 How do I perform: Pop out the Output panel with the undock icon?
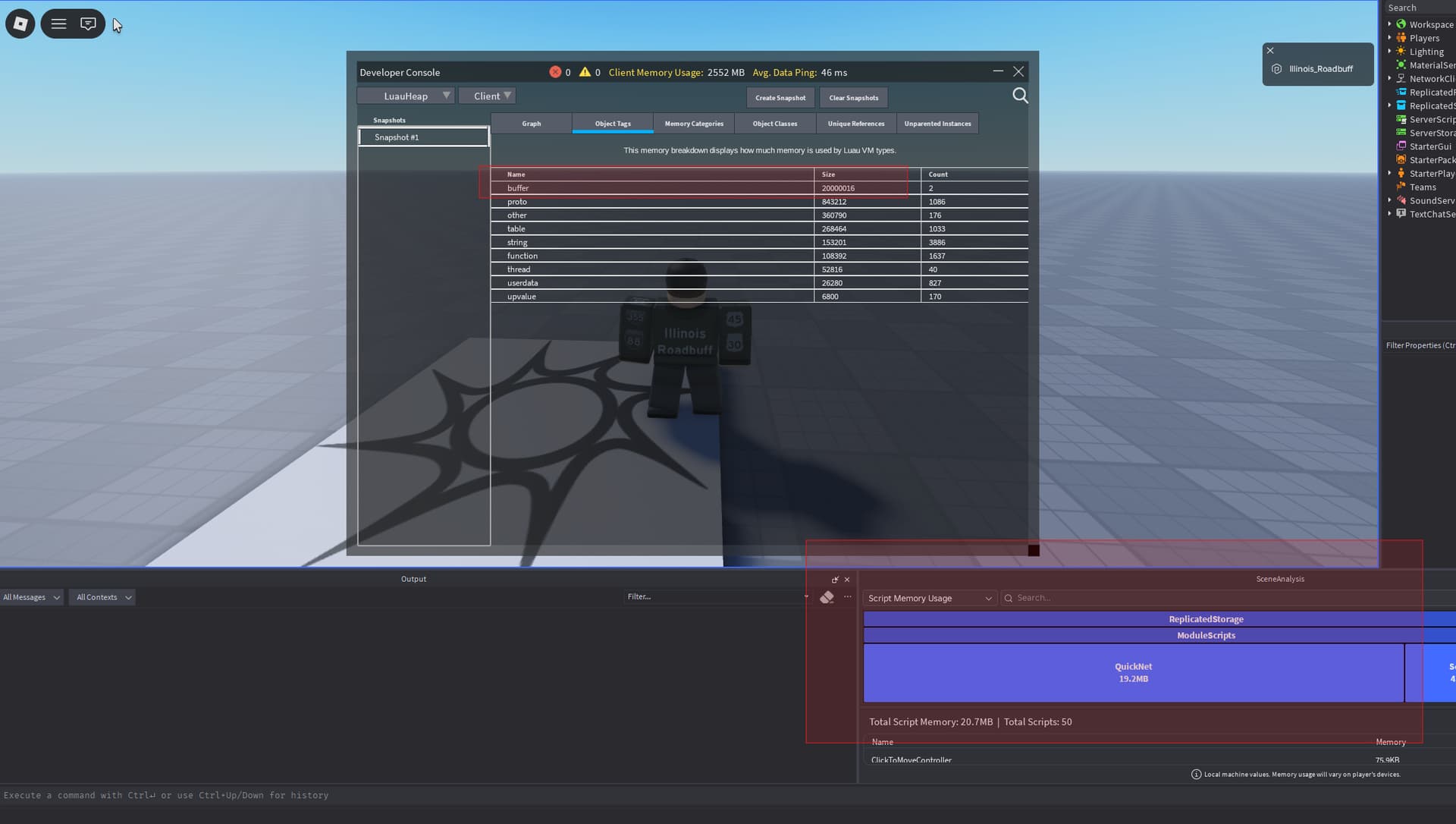(835, 580)
